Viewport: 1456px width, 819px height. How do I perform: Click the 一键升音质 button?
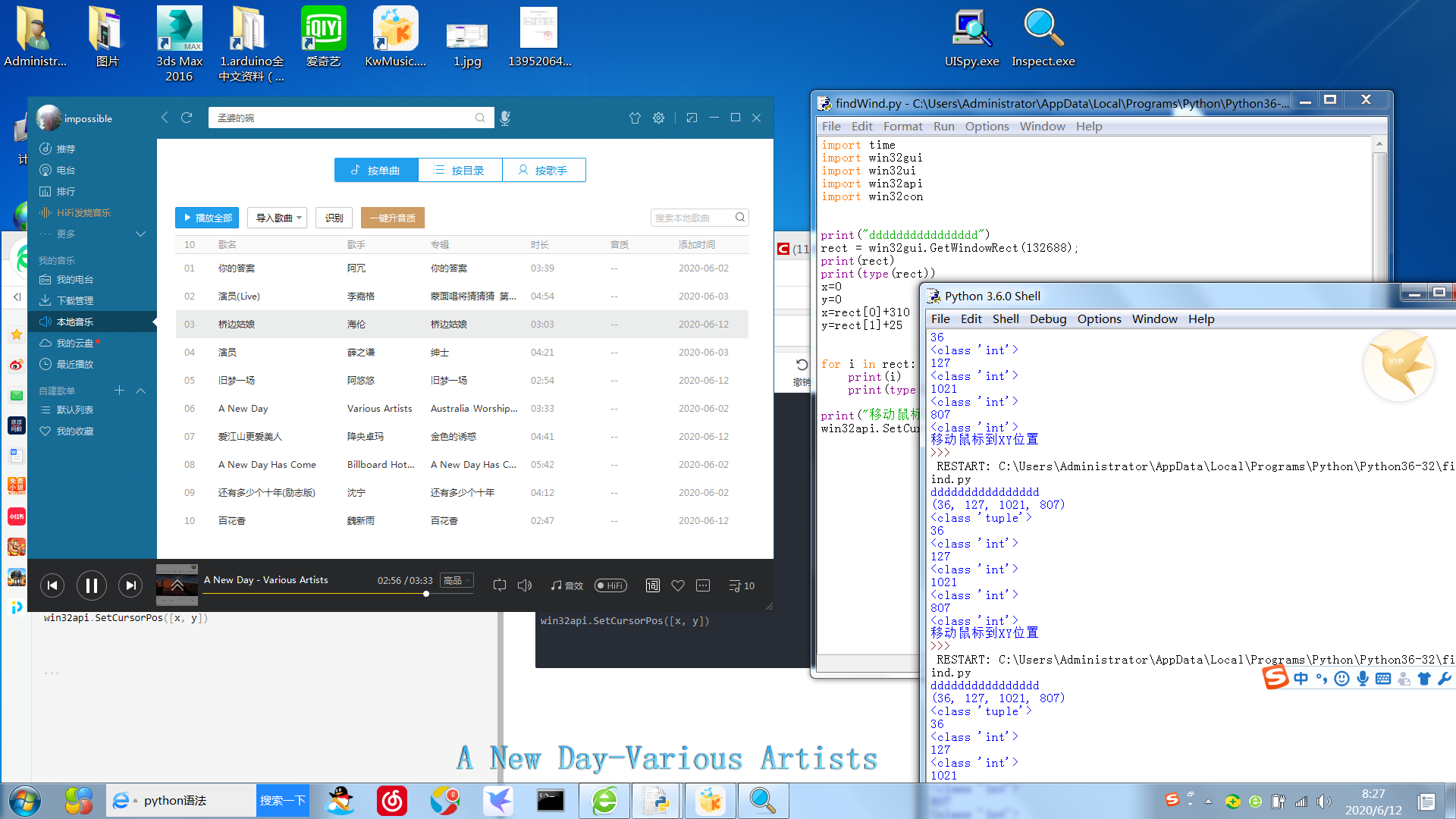click(x=392, y=218)
